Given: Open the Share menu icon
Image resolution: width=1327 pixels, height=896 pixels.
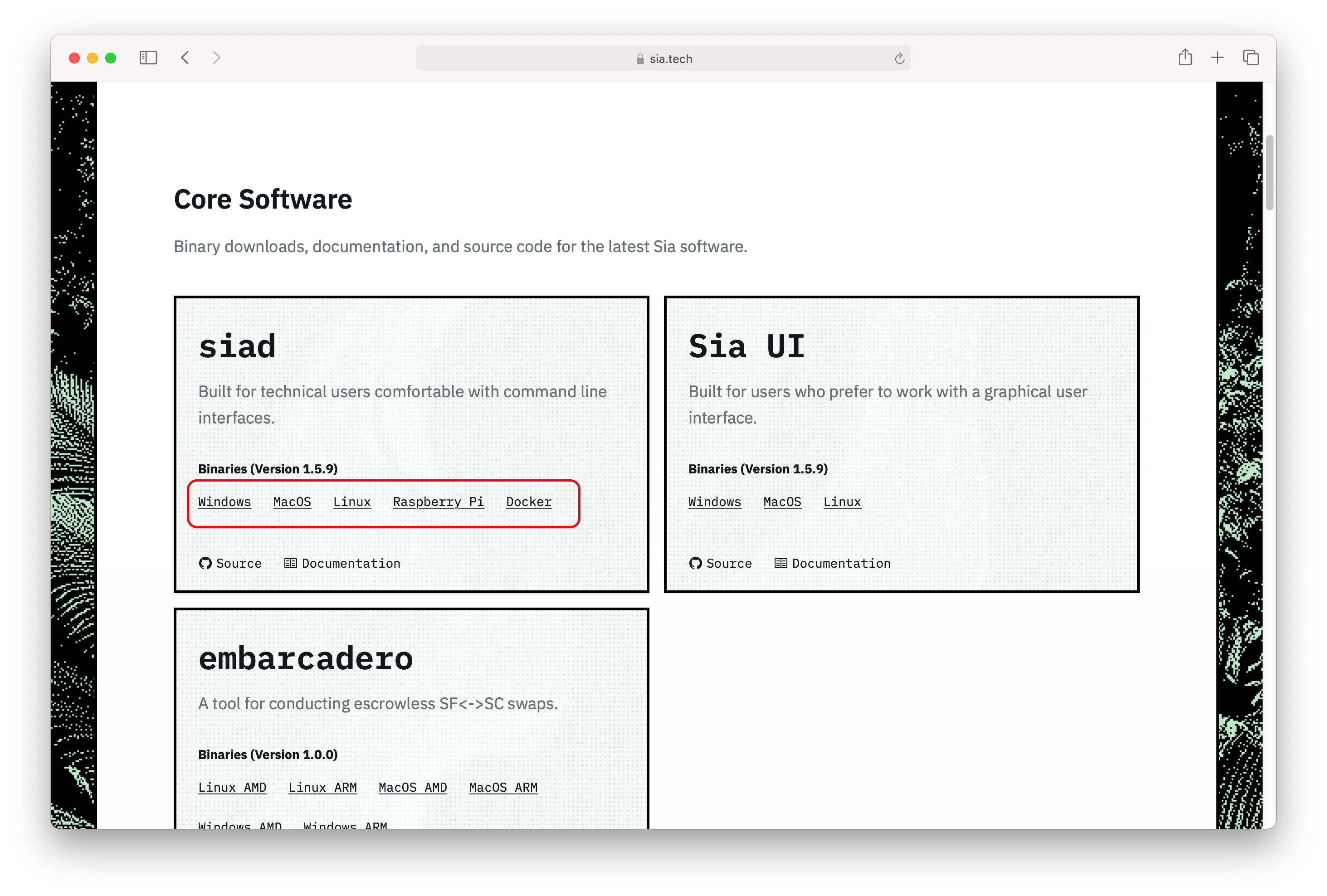Looking at the screenshot, I should tap(1185, 57).
